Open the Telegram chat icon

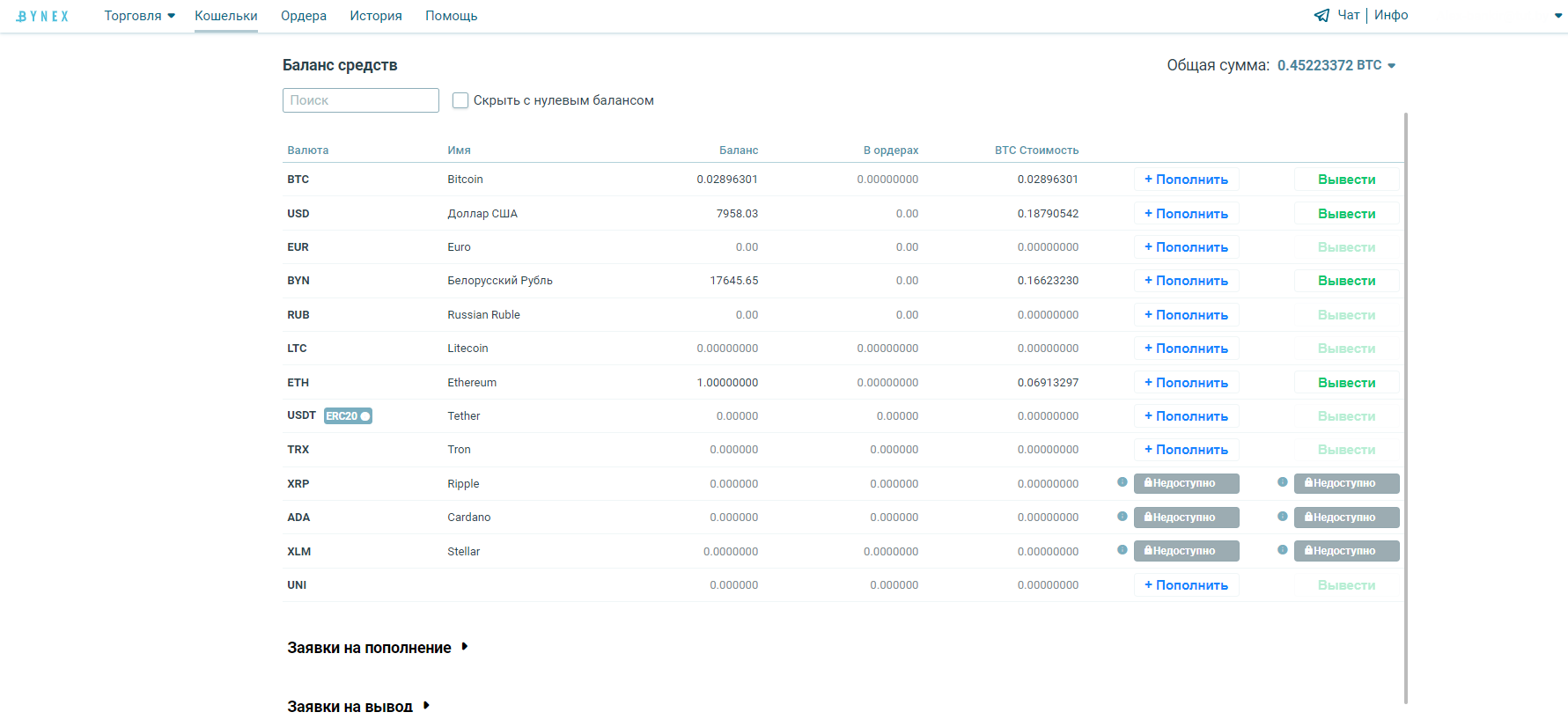pos(1321,15)
